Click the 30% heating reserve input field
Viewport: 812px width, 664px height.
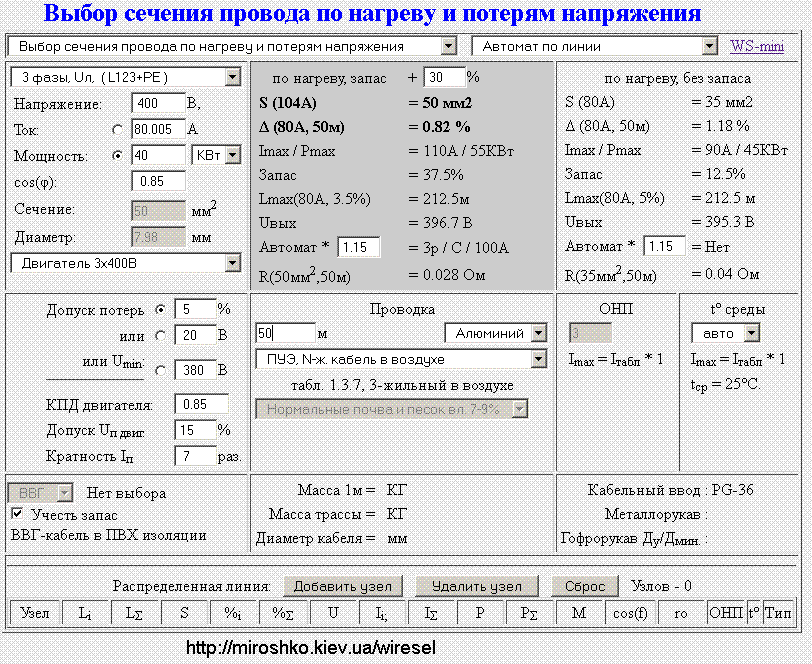click(x=444, y=78)
